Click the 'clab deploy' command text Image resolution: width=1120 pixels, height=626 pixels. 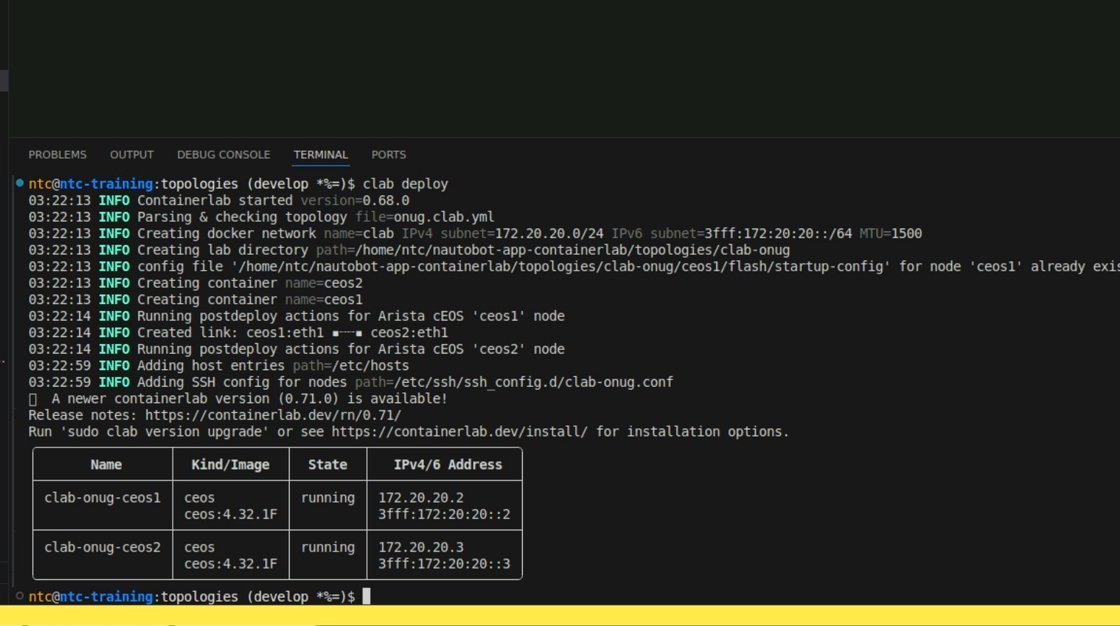(406, 184)
